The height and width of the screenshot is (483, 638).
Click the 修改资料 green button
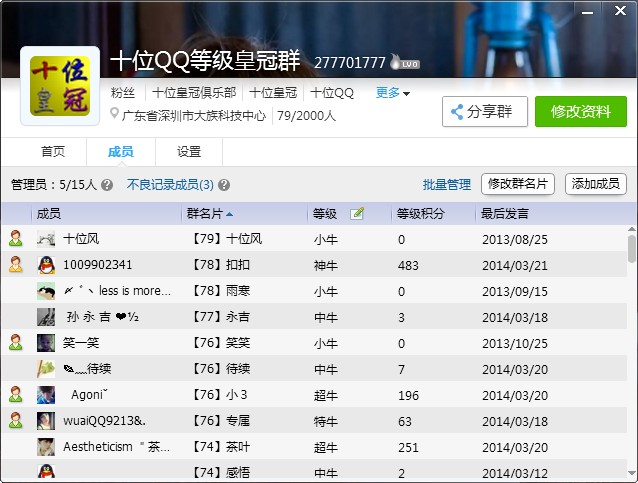click(x=581, y=111)
